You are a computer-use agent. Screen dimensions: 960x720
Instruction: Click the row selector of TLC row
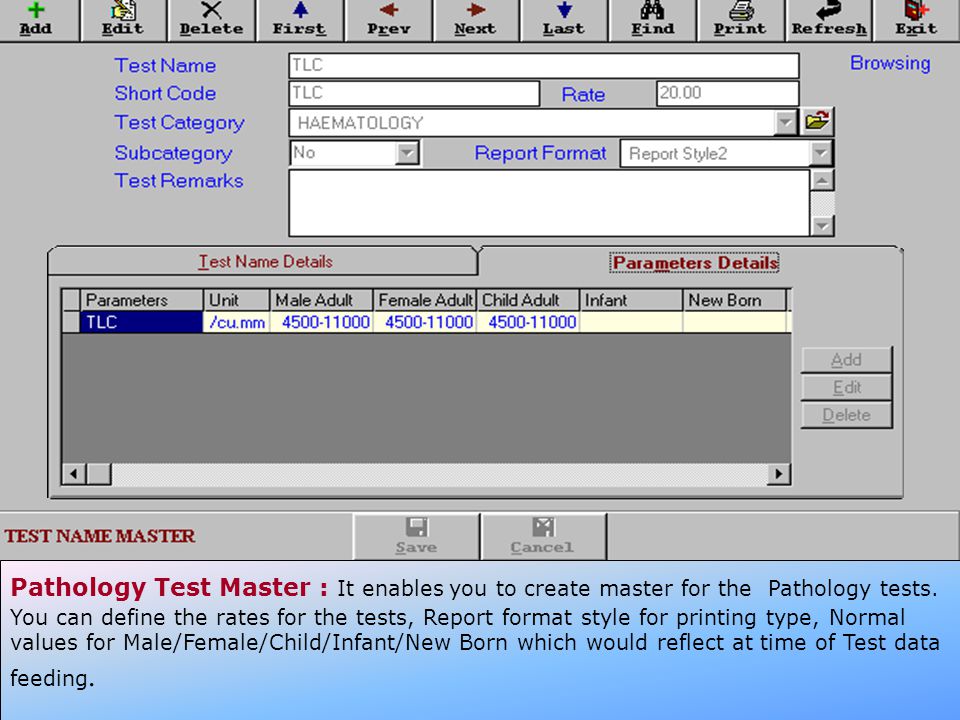click(71, 322)
